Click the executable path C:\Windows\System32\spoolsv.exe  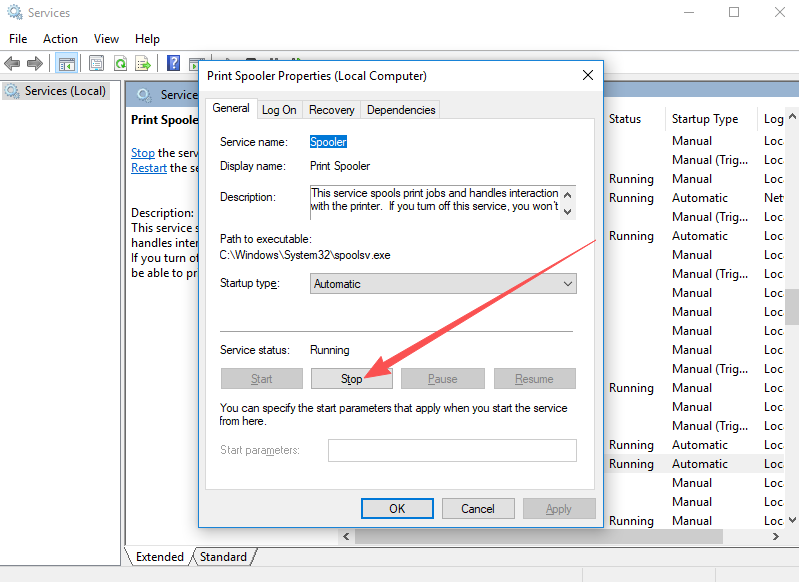[x=305, y=255]
